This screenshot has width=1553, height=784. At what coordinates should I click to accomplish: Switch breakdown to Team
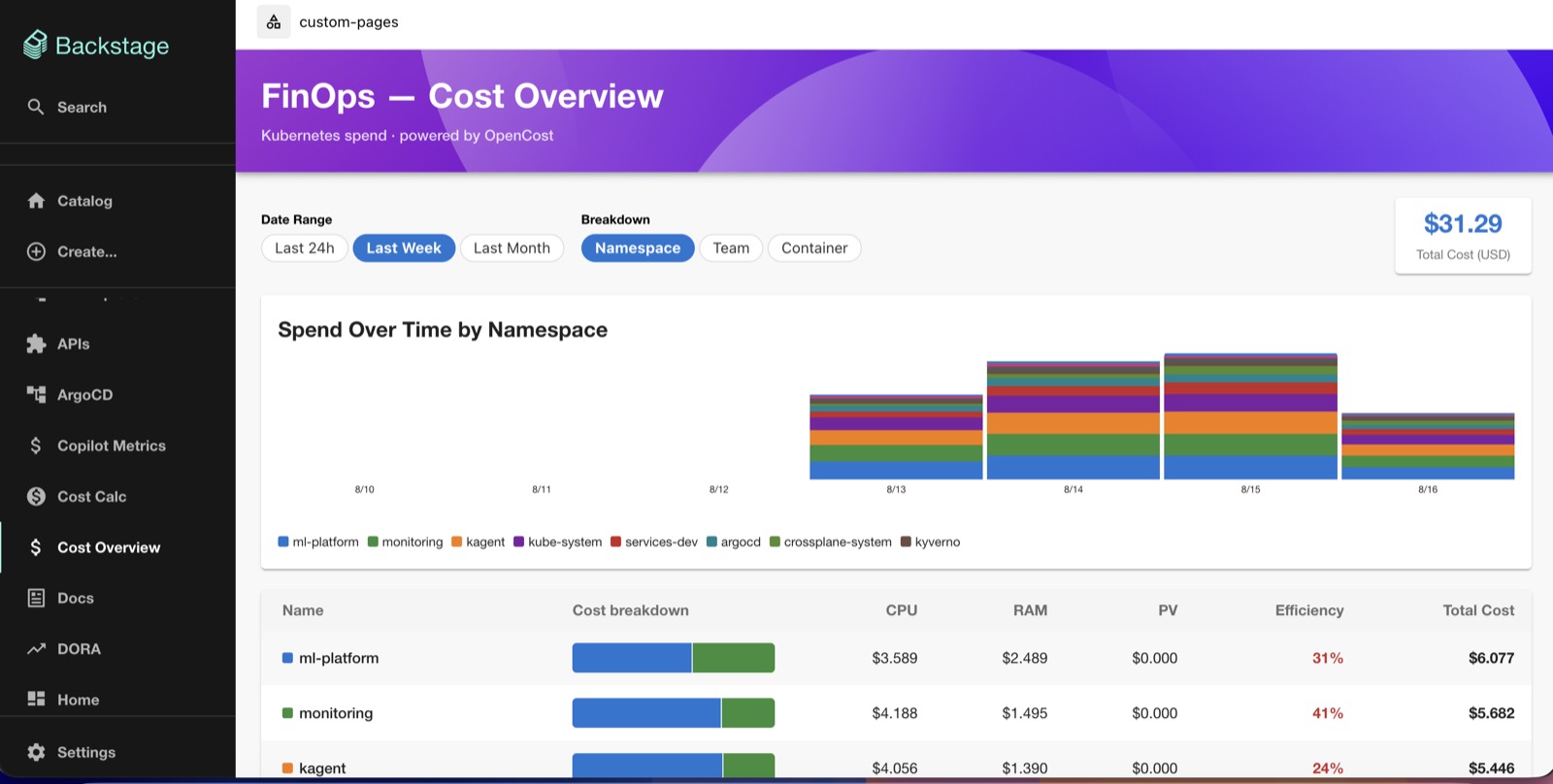(731, 248)
